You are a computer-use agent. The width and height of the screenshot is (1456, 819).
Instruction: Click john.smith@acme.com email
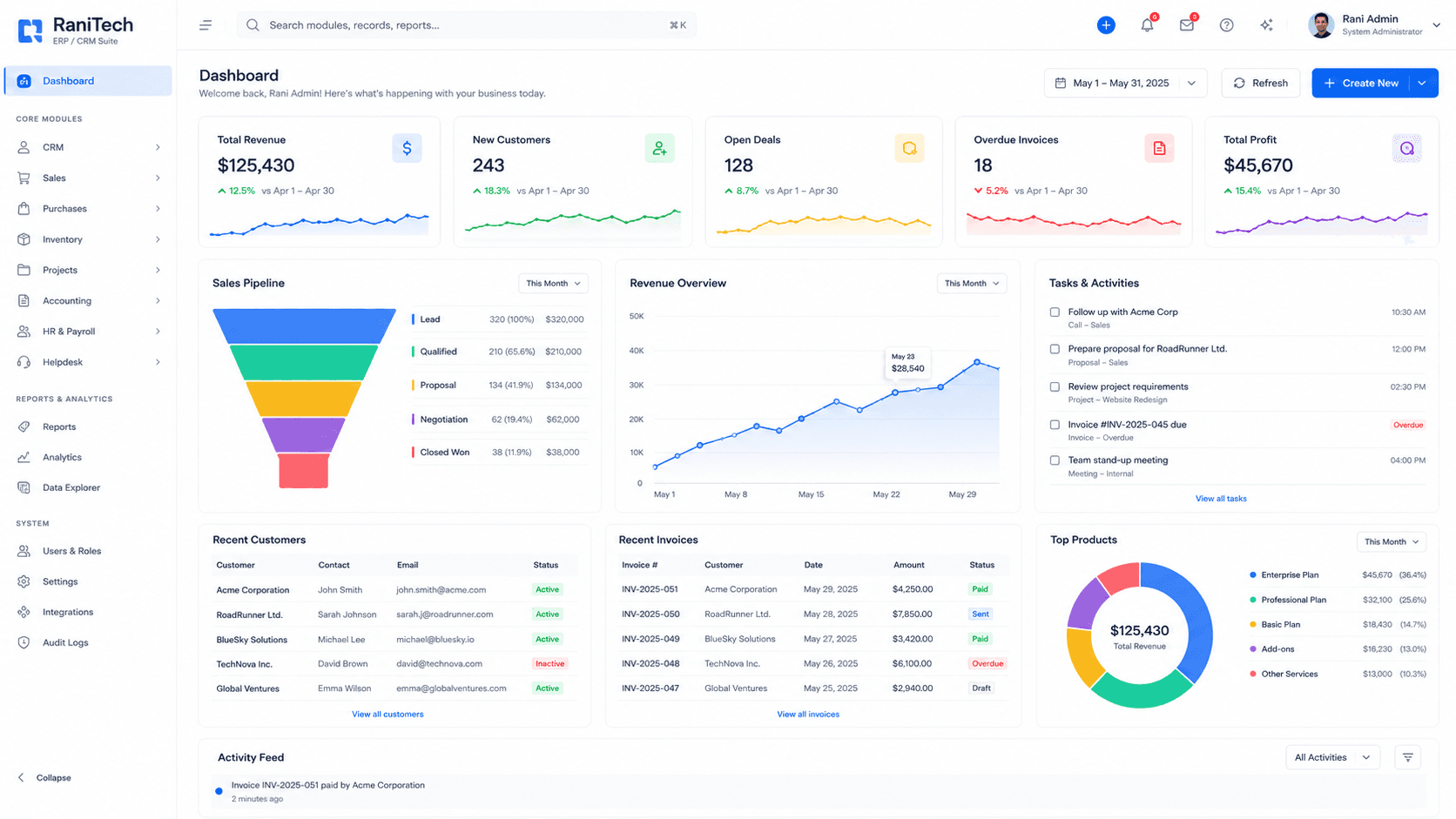pos(441,589)
